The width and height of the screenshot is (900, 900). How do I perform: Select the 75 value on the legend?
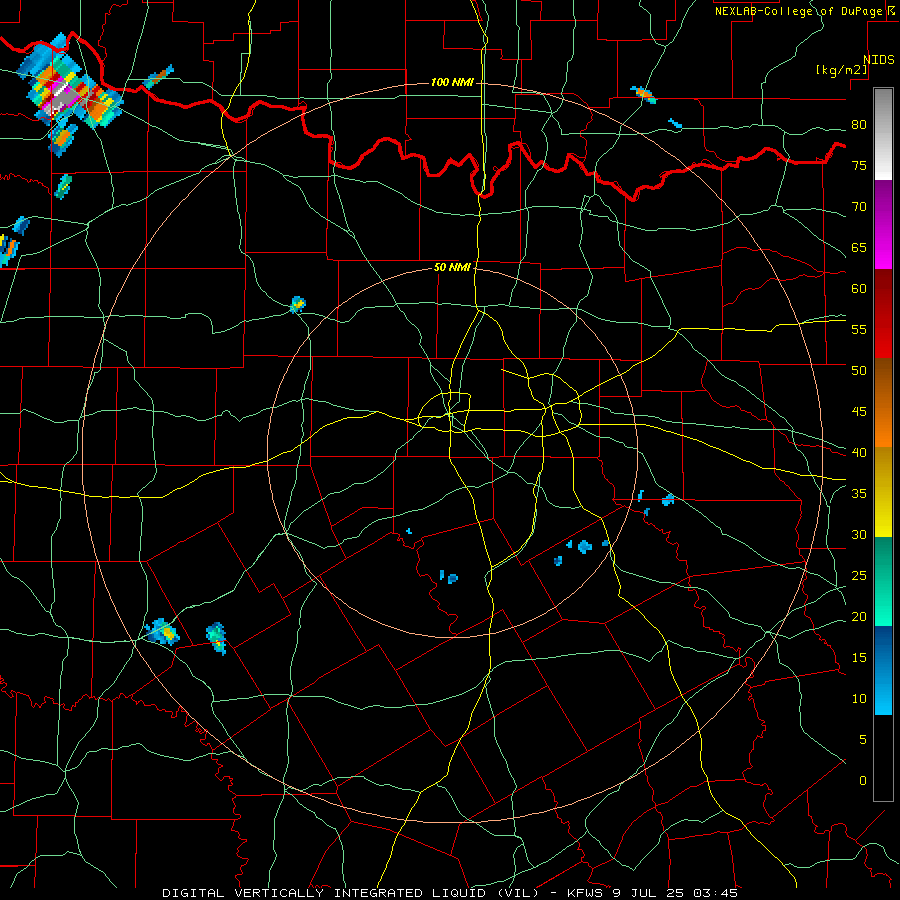click(x=859, y=165)
